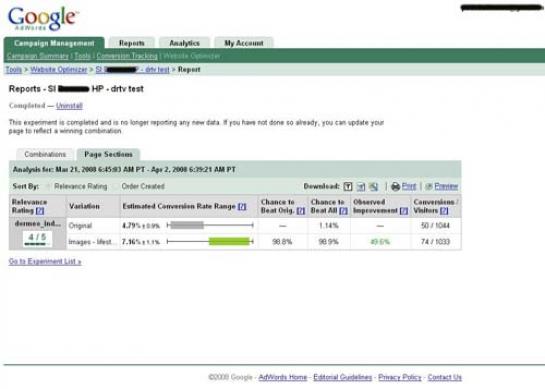The height and width of the screenshot is (389, 545).
Task: Click the printer icon
Action: [x=396, y=187]
